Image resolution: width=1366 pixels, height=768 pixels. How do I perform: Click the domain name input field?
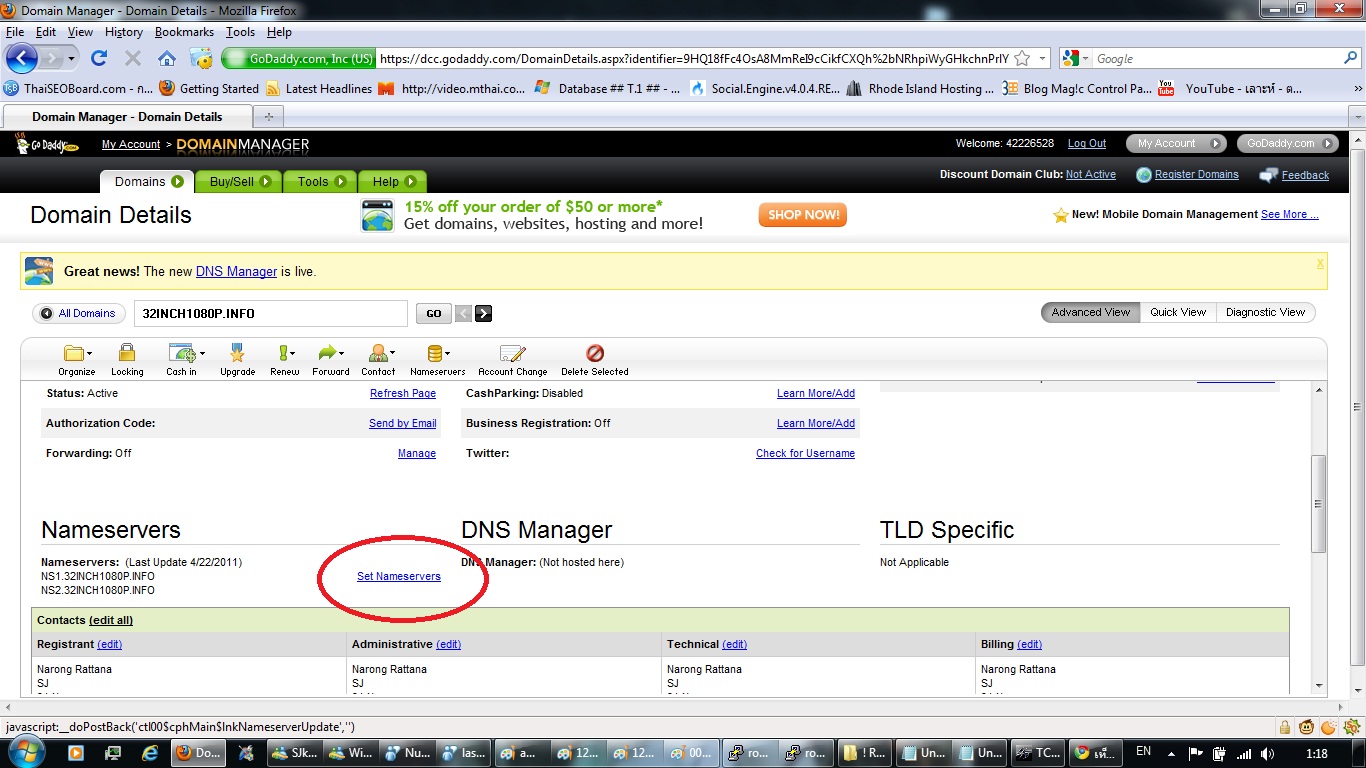coord(271,313)
